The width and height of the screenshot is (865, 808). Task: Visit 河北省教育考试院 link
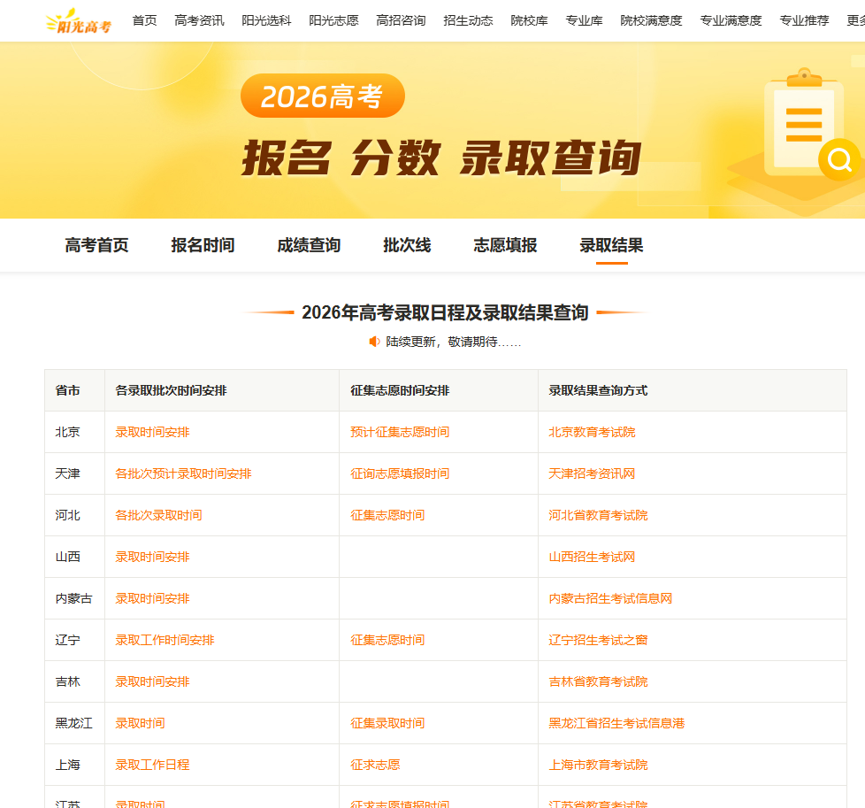pos(598,516)
